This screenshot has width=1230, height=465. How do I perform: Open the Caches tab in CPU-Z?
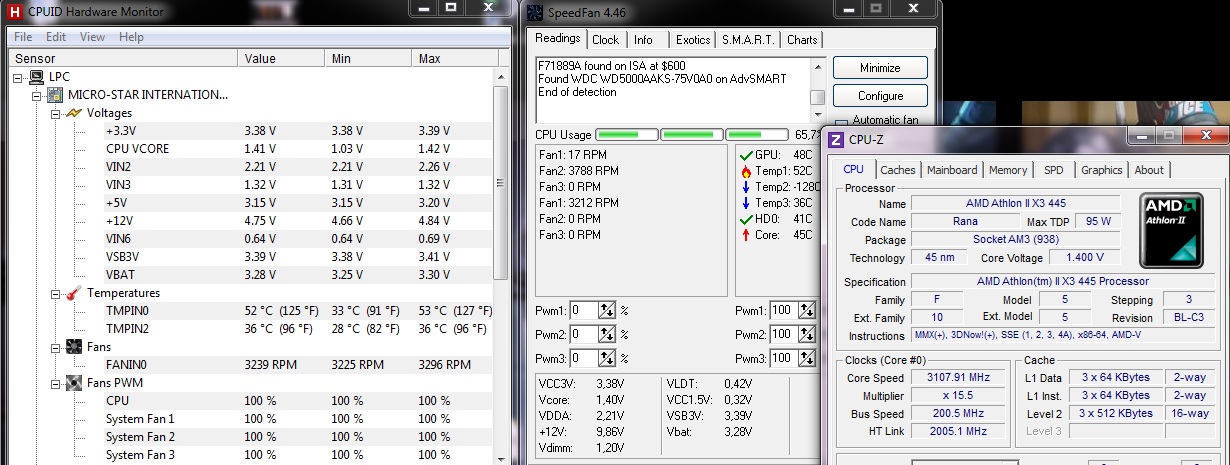897,170
